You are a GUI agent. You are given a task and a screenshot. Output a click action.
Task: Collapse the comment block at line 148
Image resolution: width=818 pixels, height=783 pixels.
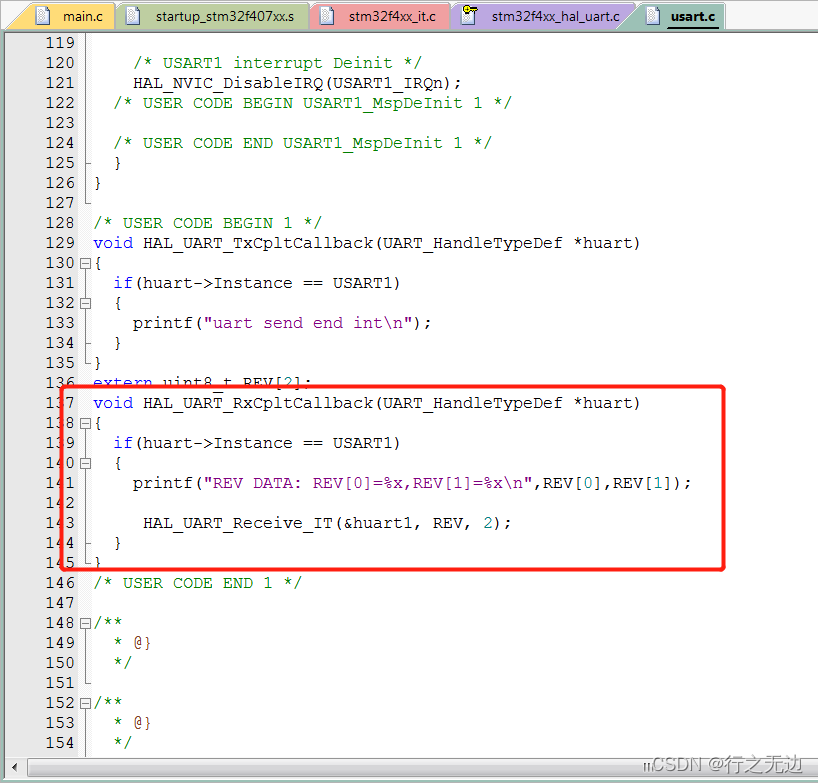[86, 623]
